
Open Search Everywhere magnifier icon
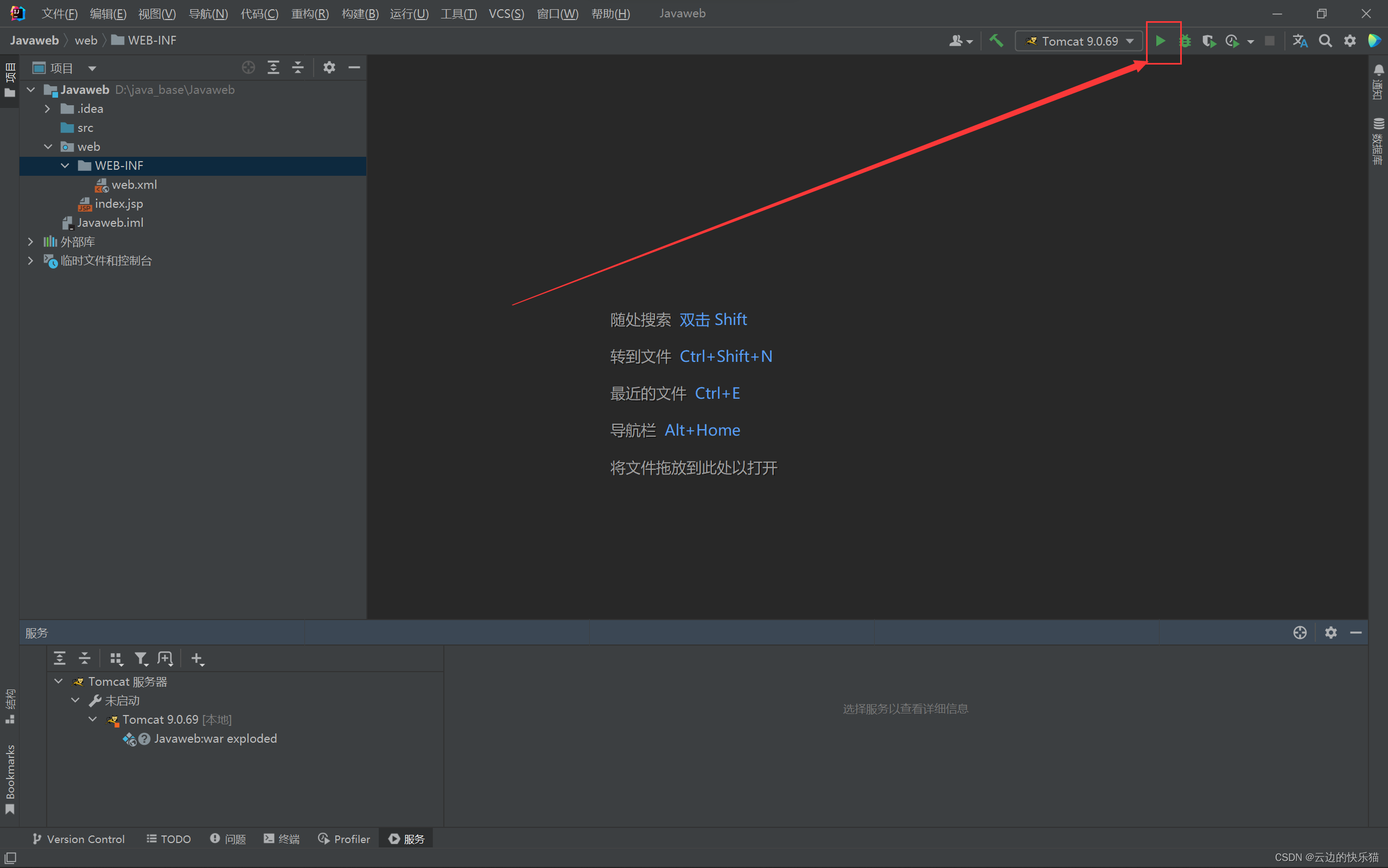point(1326,41)
